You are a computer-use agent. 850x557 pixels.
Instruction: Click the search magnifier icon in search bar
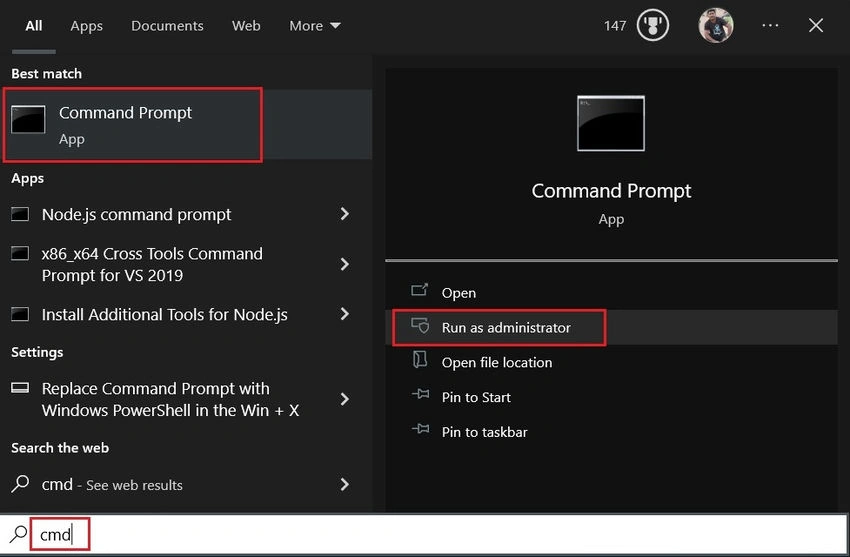(x=18, y=534)
